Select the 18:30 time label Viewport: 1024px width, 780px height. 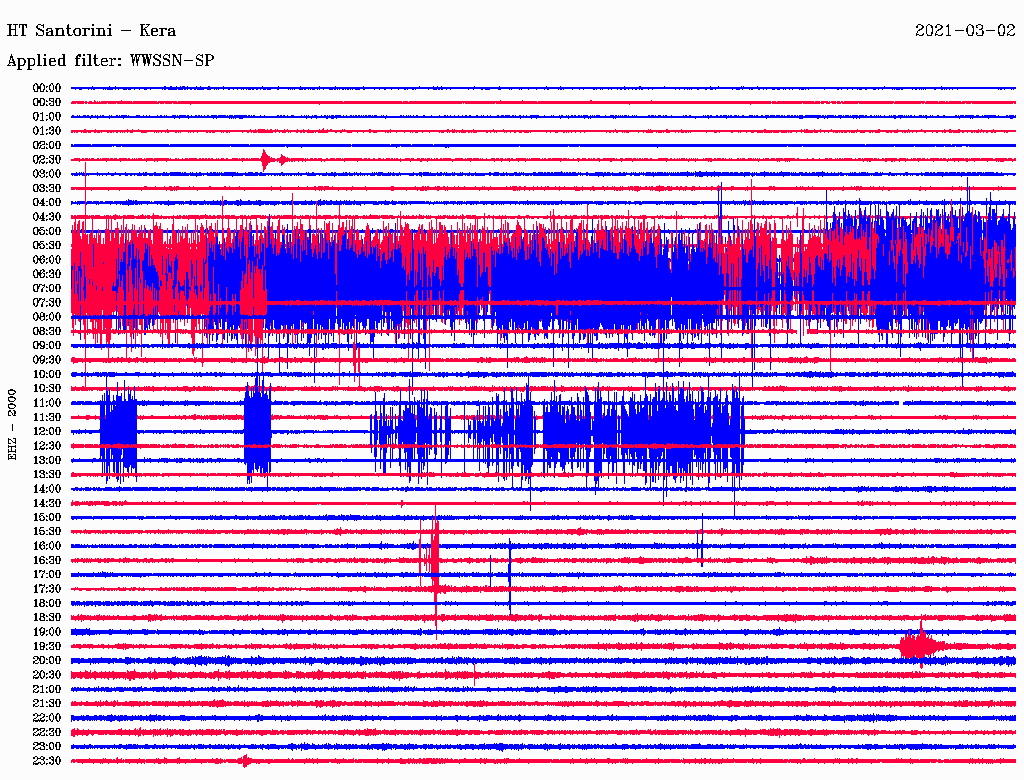[47, 617]
